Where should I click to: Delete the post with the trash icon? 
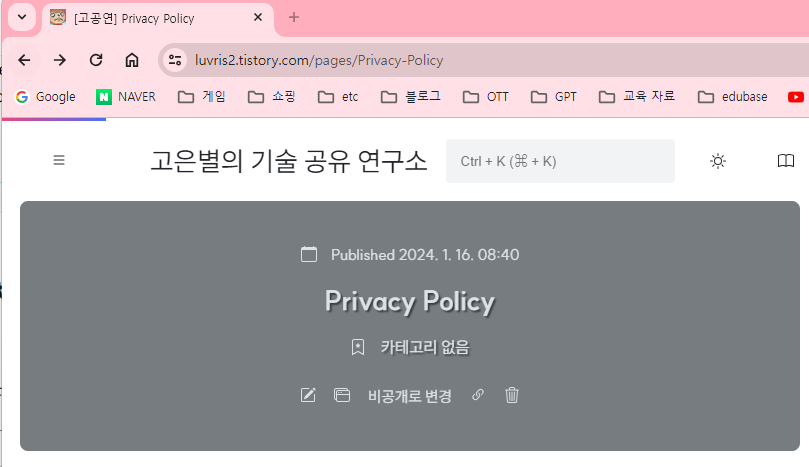(512, 395)
